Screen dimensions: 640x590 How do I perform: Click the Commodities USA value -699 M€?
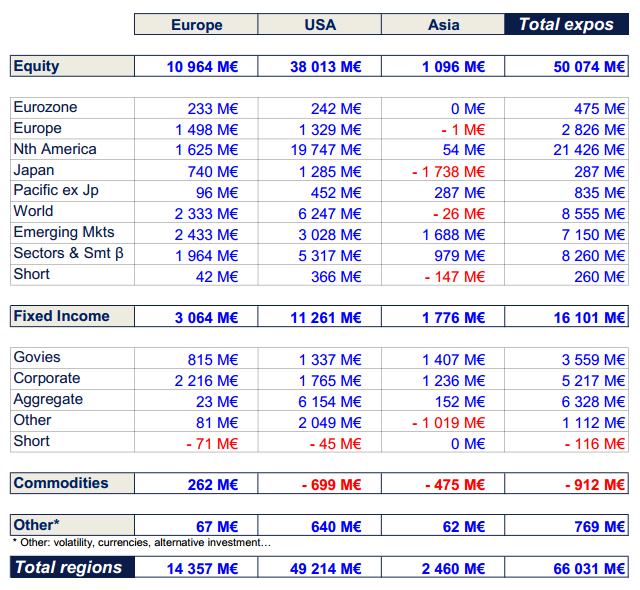click(x=331, y=484)
